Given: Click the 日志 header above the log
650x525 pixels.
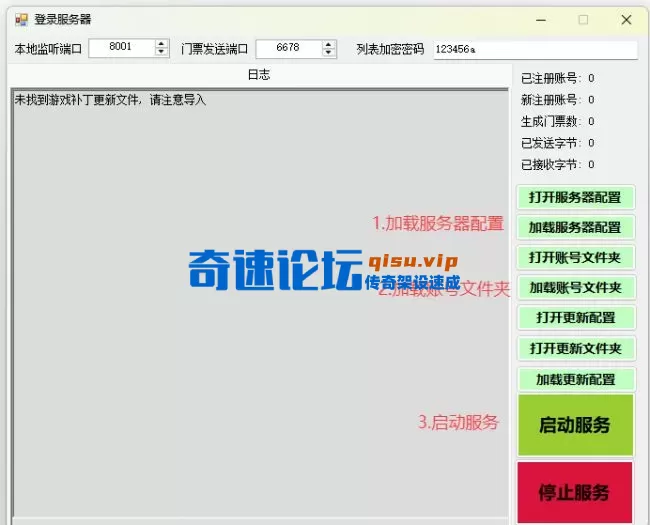Looking at the screenshot, I should (x=258, y=75).
